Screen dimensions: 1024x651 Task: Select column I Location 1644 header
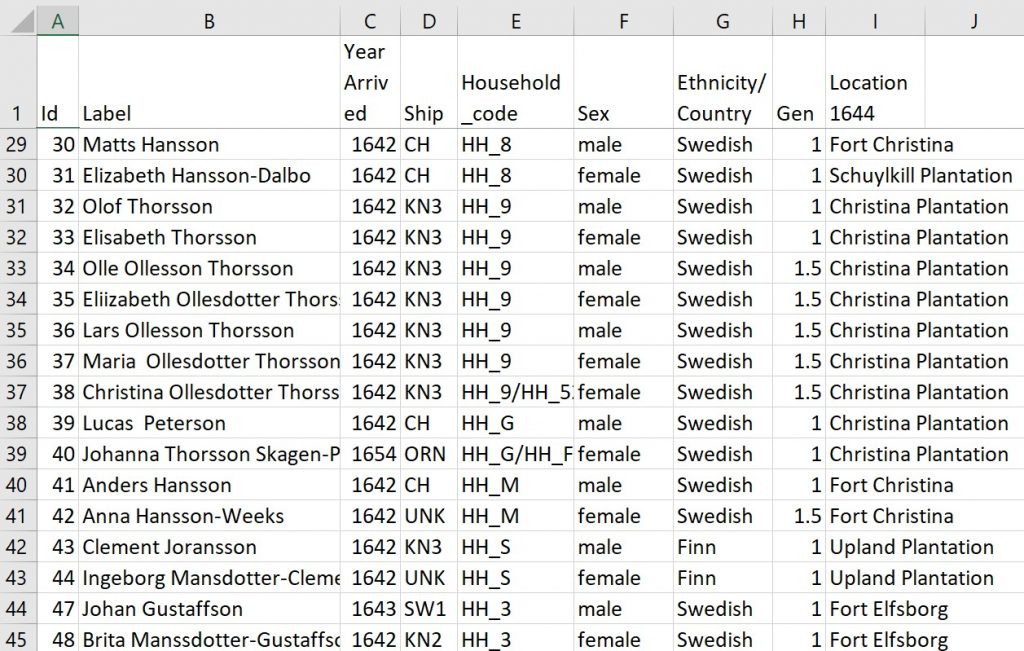874,20
